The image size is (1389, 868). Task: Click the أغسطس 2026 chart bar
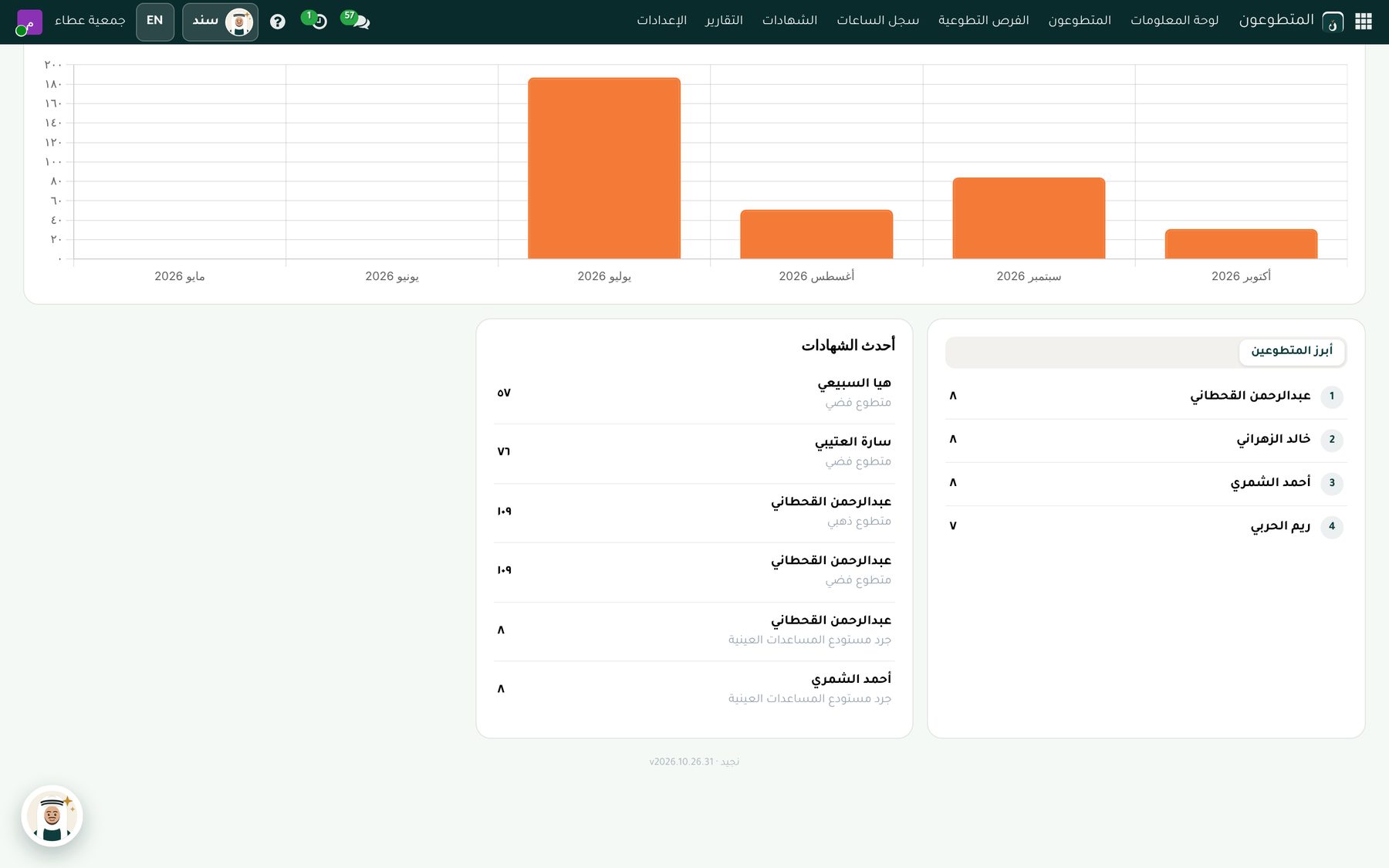click(x=816, y=234)
